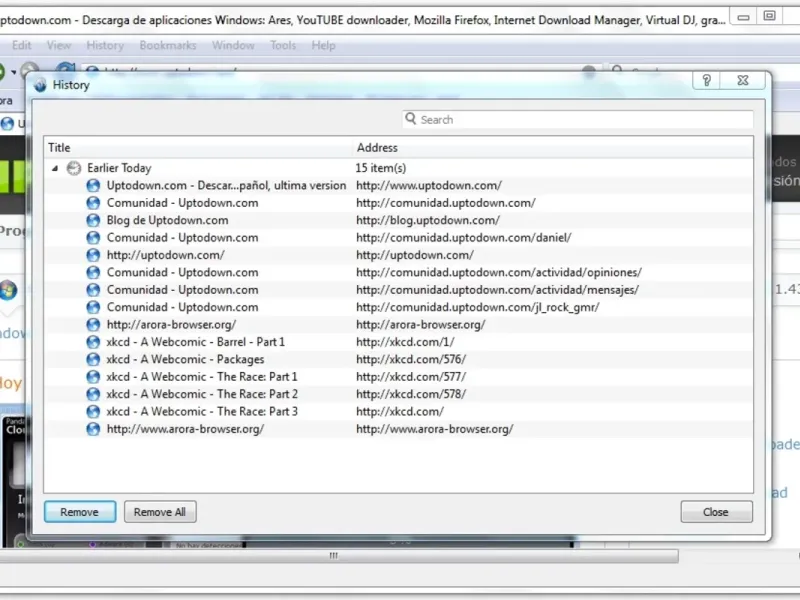Screen dimensions: 800x600
Task: Select 'xkcd - A Webcomic - The Race: Part 1'
Action: 202,377
